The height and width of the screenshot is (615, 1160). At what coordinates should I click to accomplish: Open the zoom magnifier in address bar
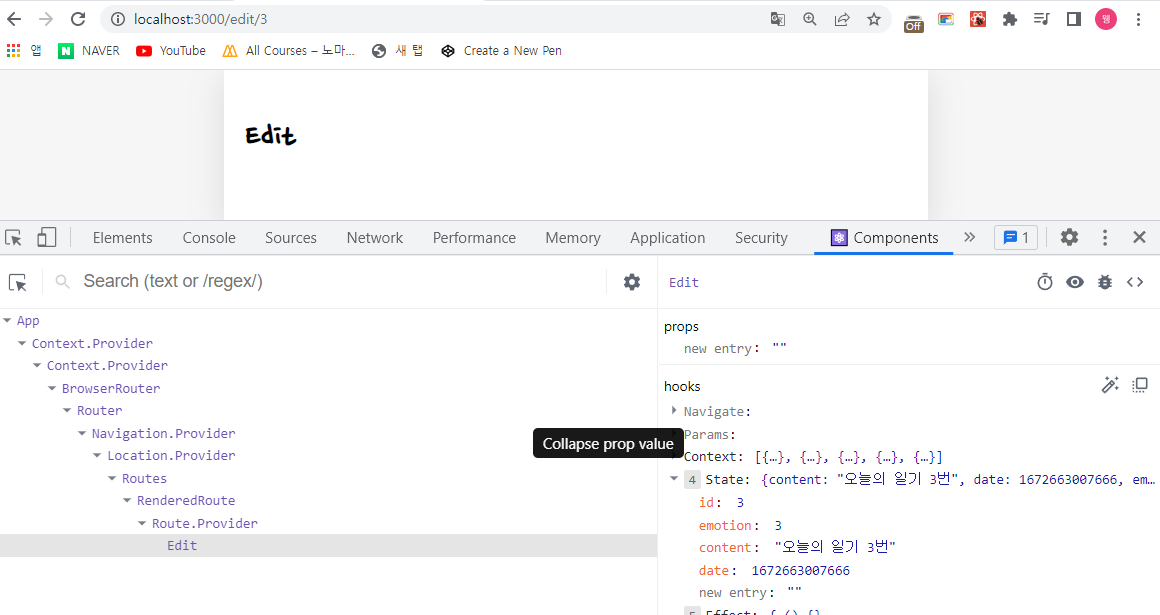810,19
